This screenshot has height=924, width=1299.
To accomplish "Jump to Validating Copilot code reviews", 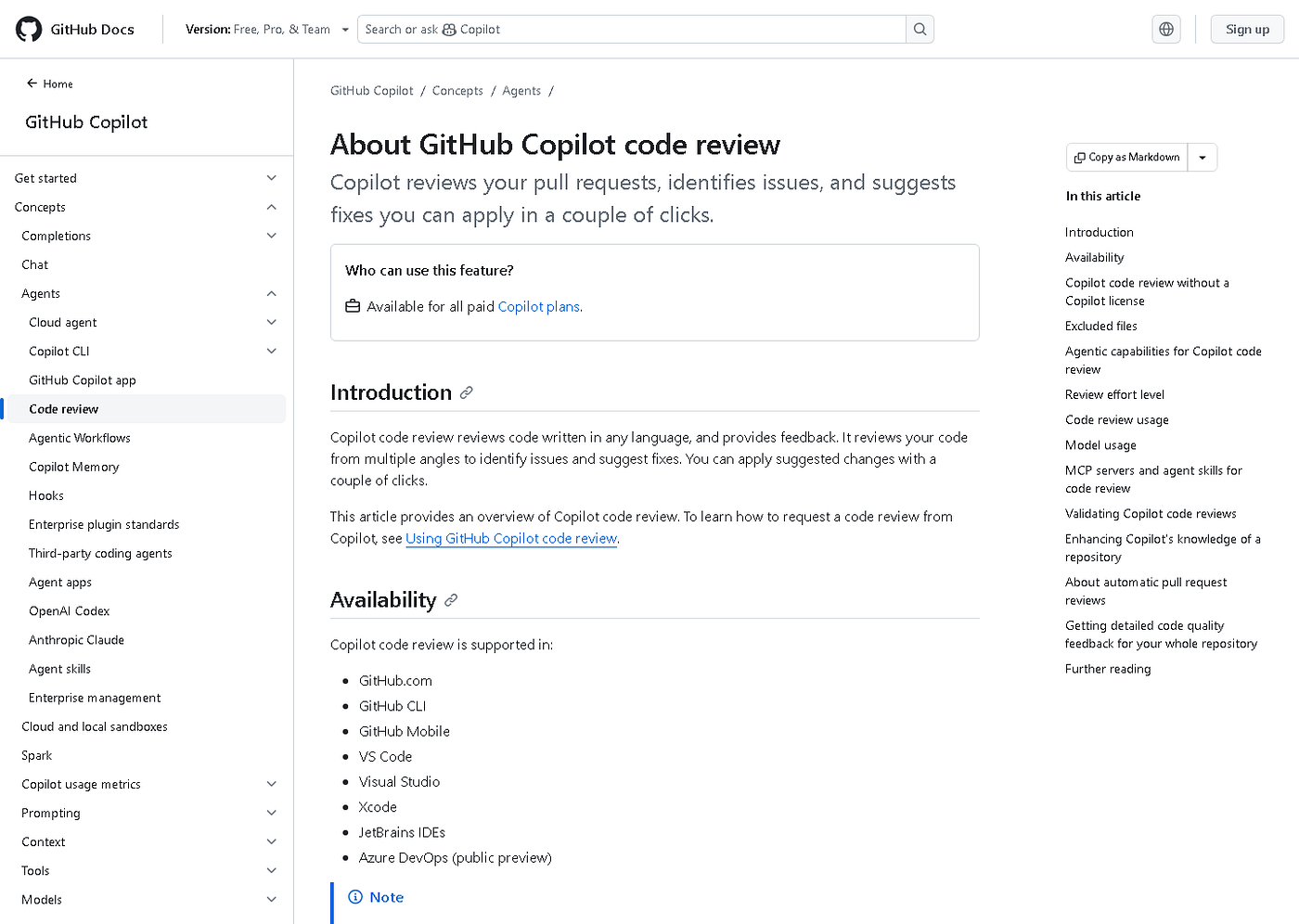I will click(x=1151, y=513).
